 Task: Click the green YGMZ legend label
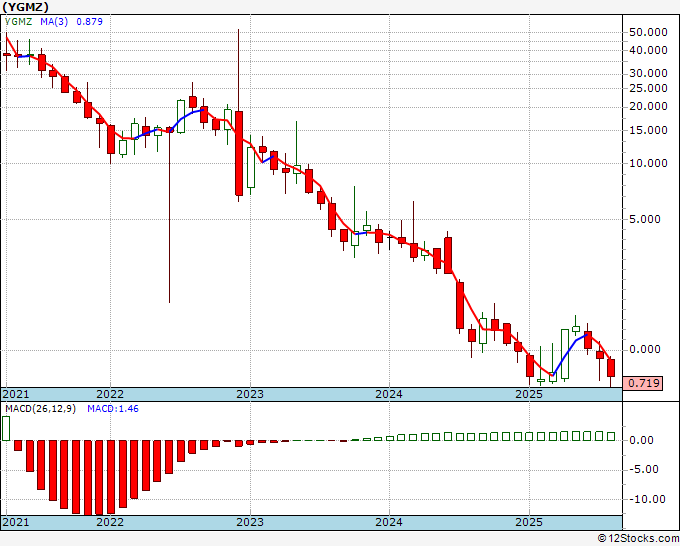[18, 21]
